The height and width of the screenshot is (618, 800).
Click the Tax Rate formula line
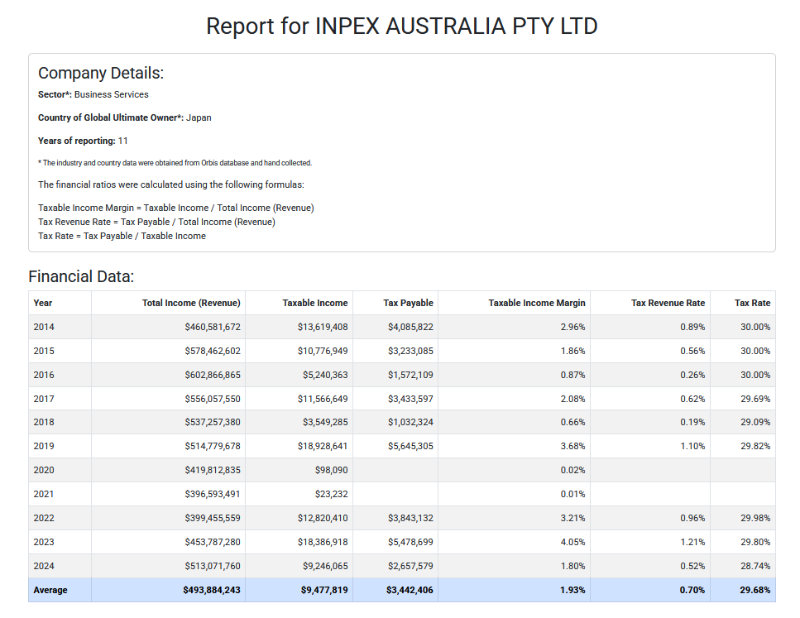pos(122,236)
